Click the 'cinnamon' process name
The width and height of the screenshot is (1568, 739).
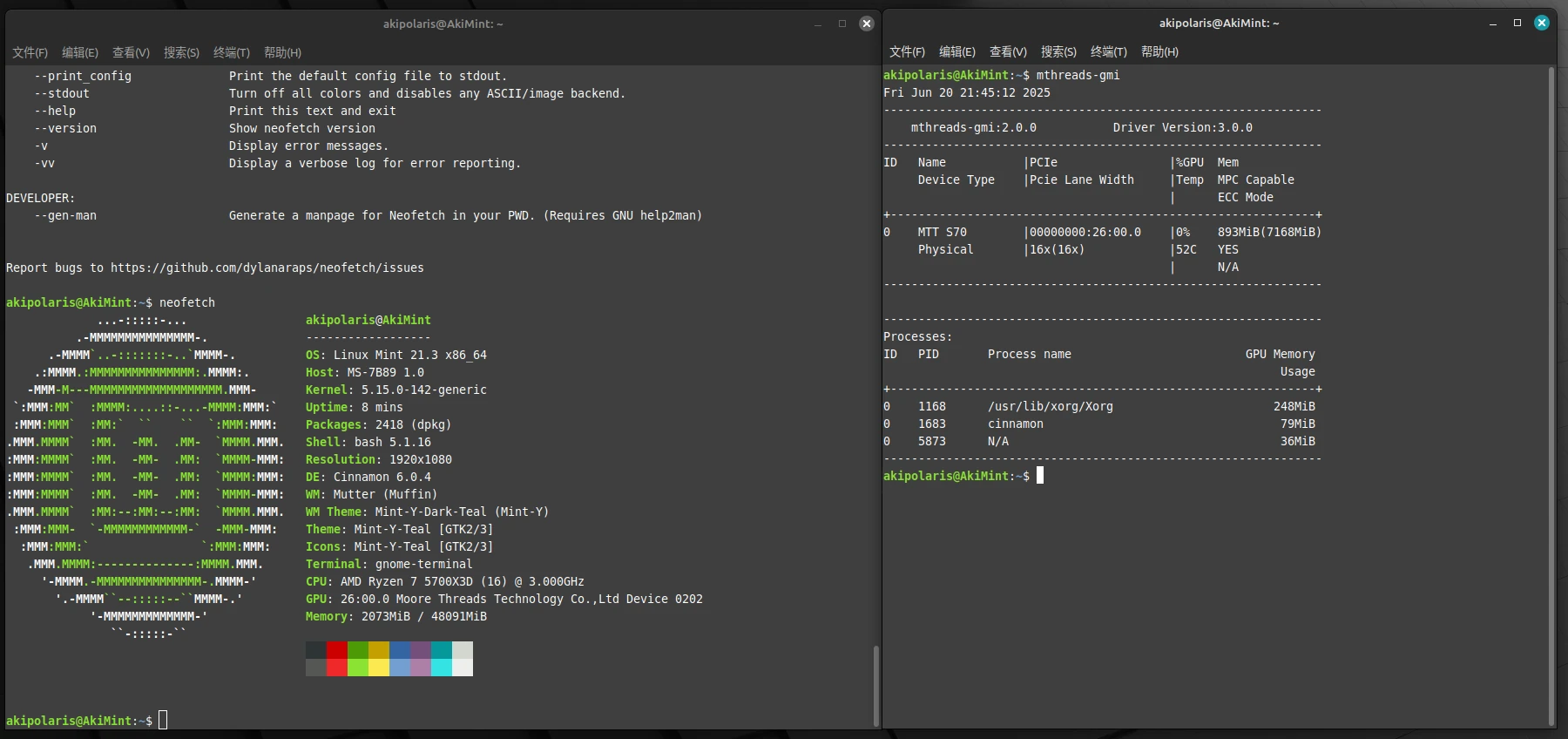coord(1016,424)
